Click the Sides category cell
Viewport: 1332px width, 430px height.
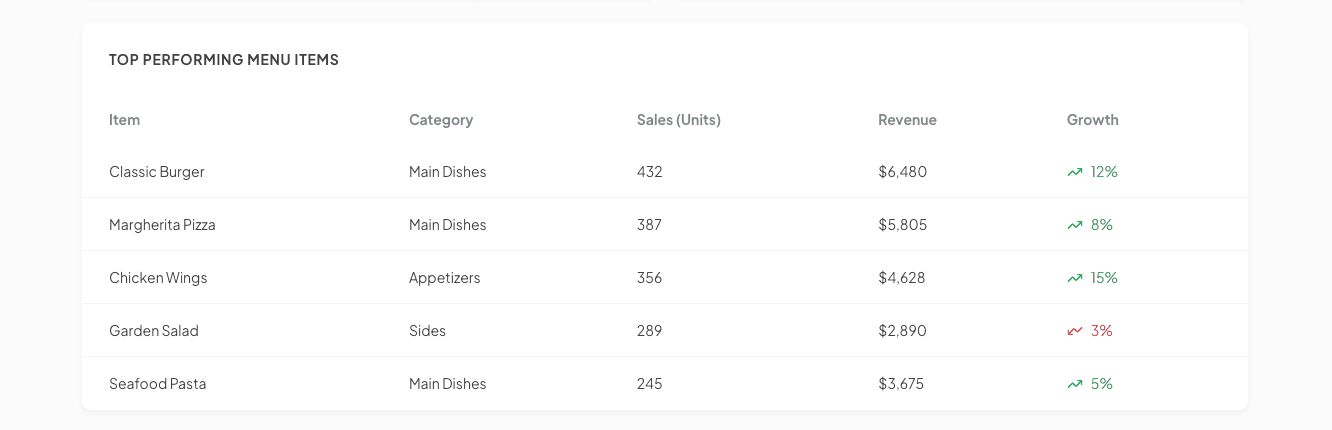427,331
